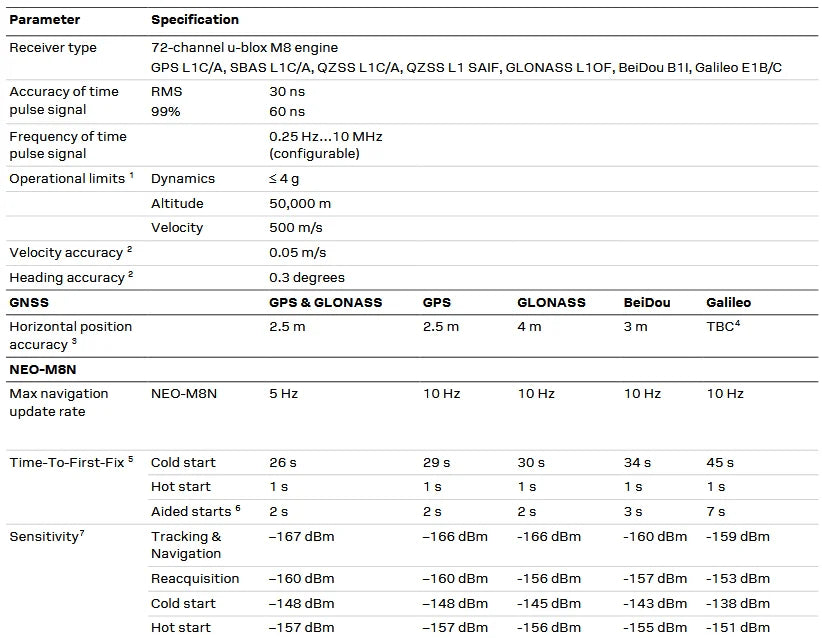The image size is (822, 638).
Task: Click the bold "NEO-M8N" section header
Action: tap(43, 370)
